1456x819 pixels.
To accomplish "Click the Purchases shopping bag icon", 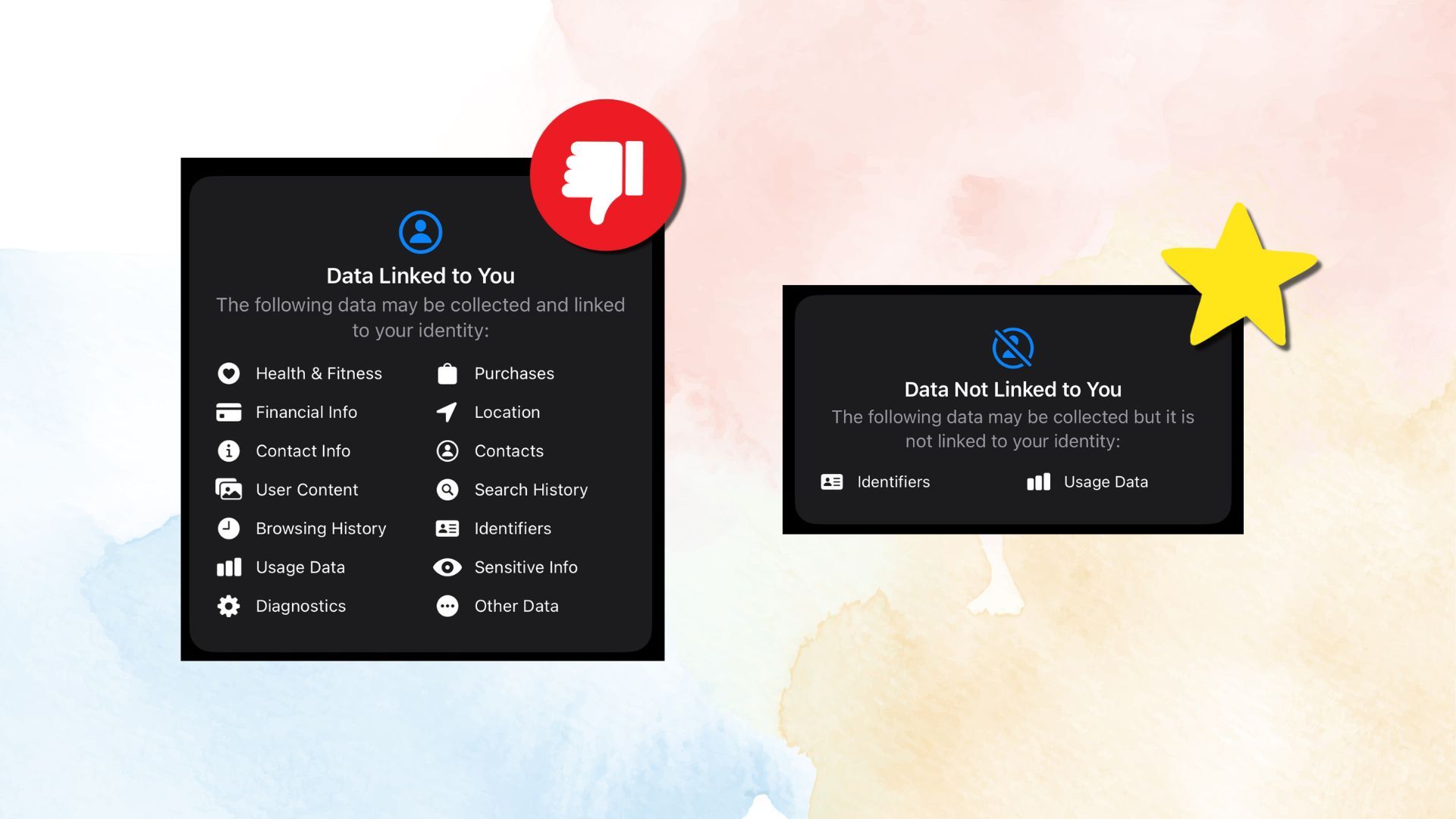I will click(x=447, y=373).
